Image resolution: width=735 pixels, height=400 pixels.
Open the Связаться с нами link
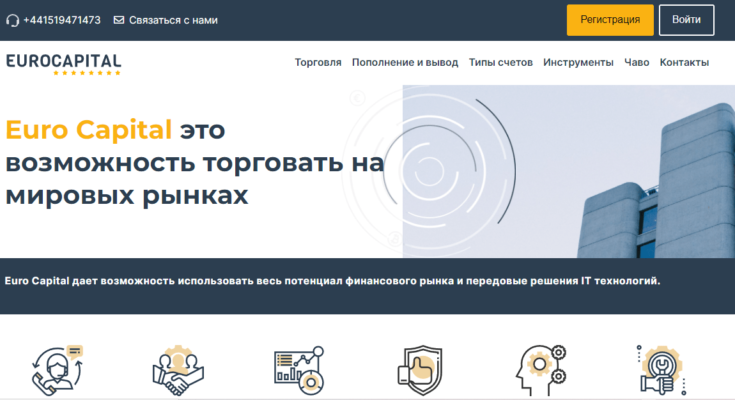(173, 20)
